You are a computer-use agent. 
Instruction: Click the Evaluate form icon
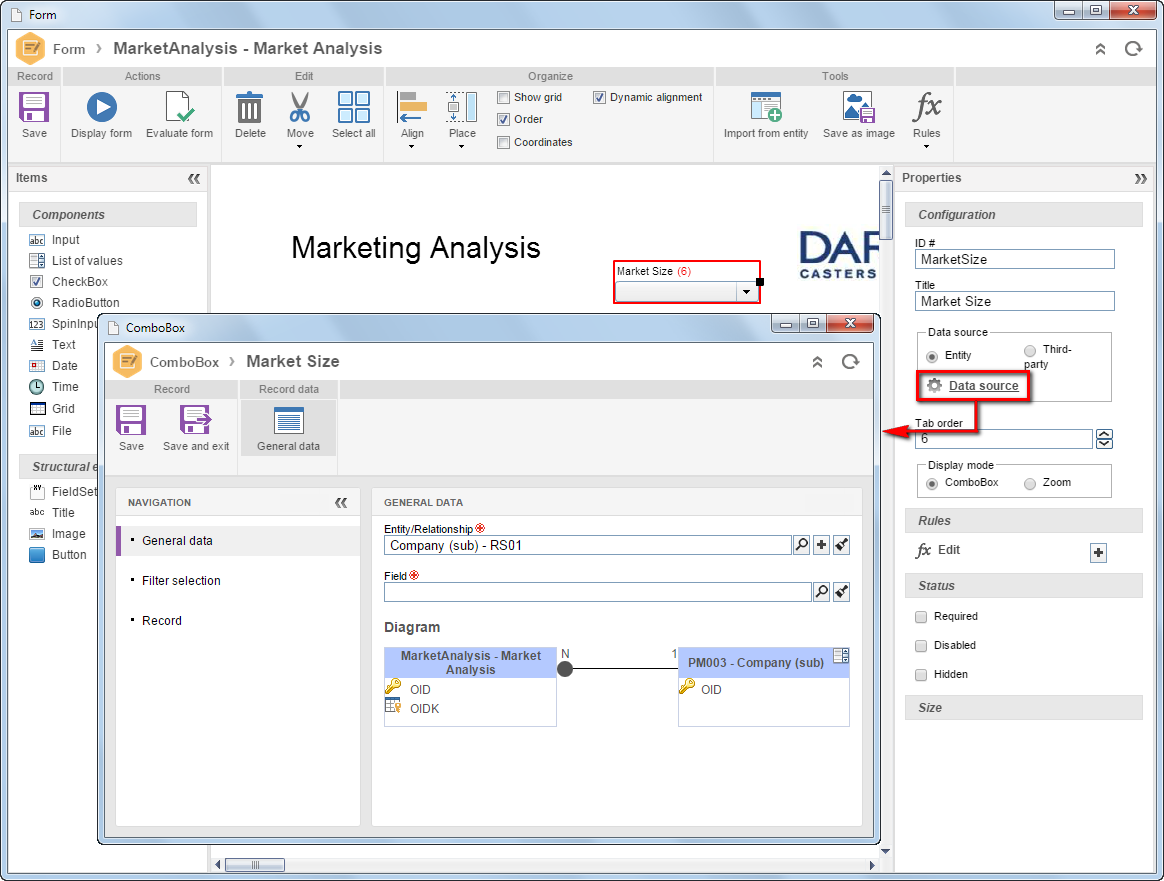180,107
